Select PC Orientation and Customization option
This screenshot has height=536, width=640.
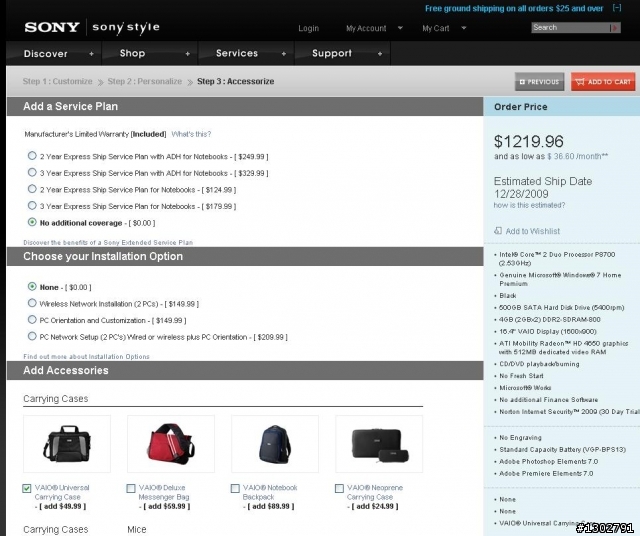click(32, 320)
